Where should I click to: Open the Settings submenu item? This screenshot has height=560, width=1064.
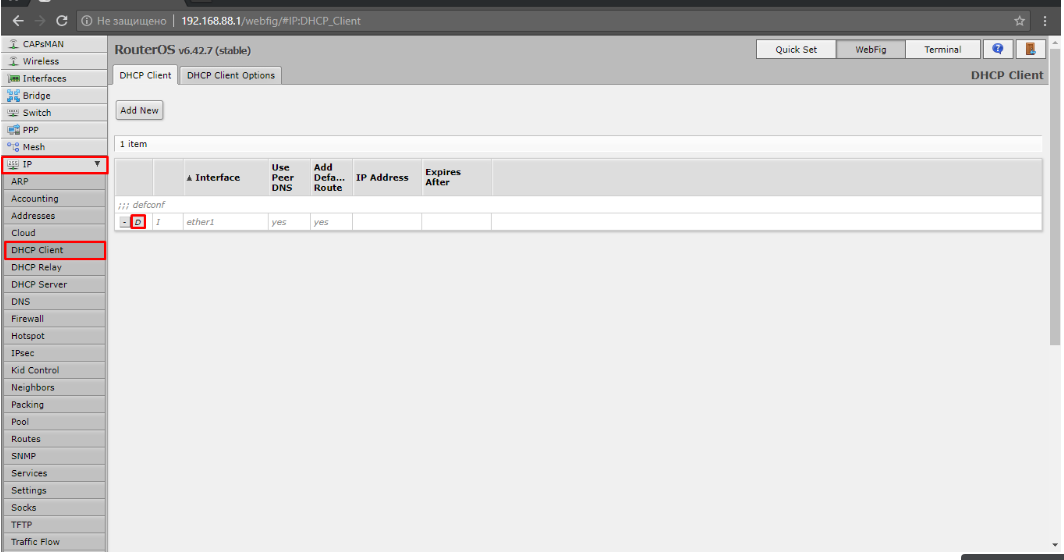coord(54,490)
